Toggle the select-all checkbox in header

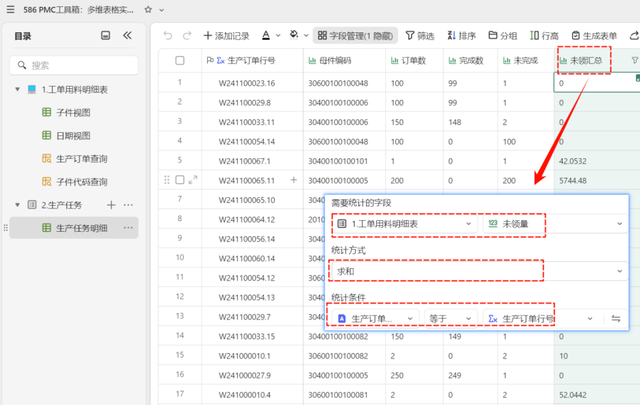(180, 60)
